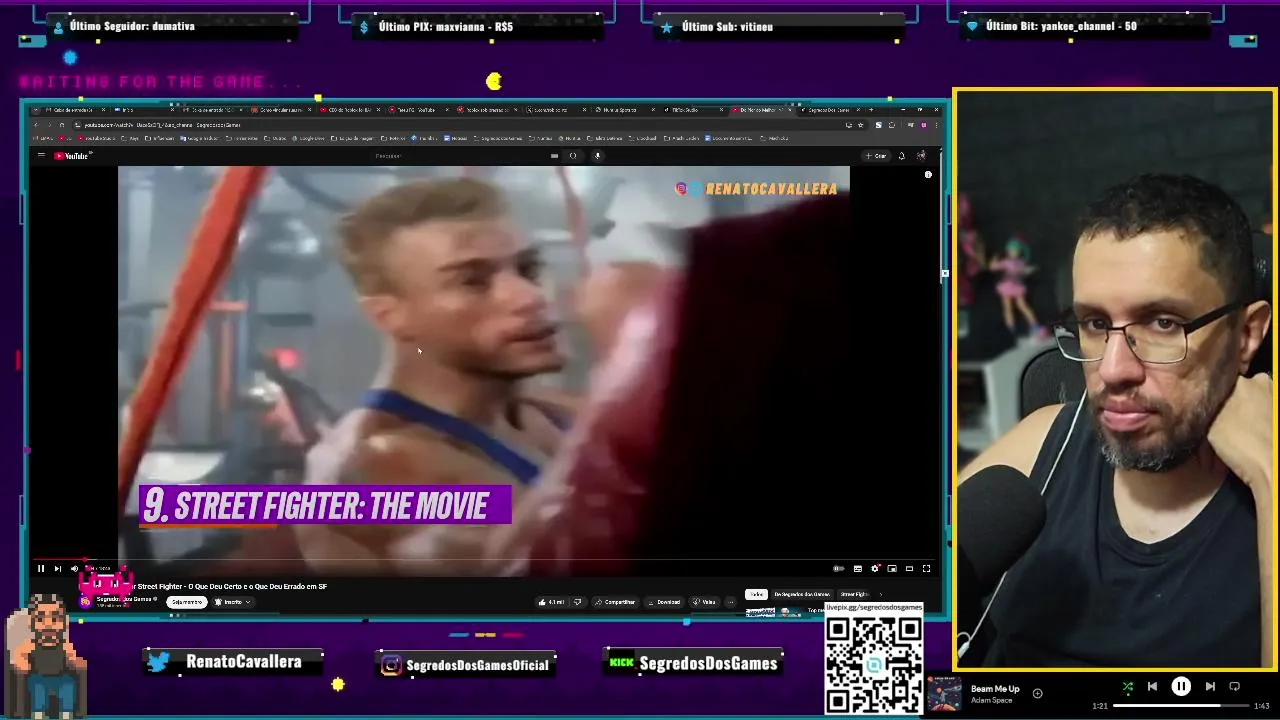1280x720 pixels.
Task: Open more actions ellipsis under video
Action: pyautogui.click(x=731, y=602)
